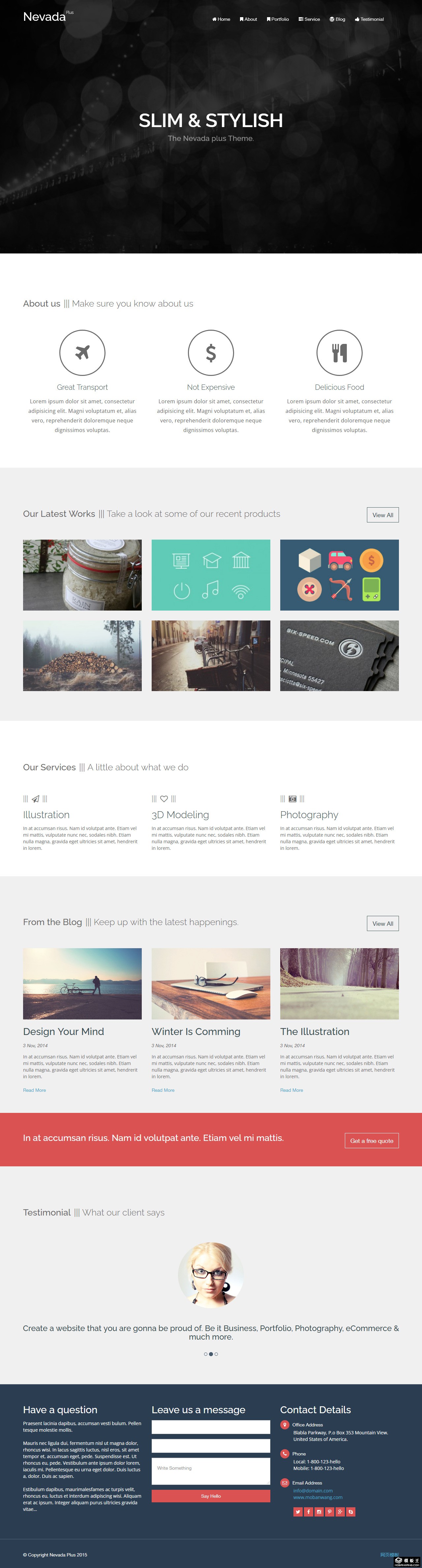Screen dimensions: 422x1568
Task: Go to Portfolio in the top navigation
Action: (x=278, y=19)
